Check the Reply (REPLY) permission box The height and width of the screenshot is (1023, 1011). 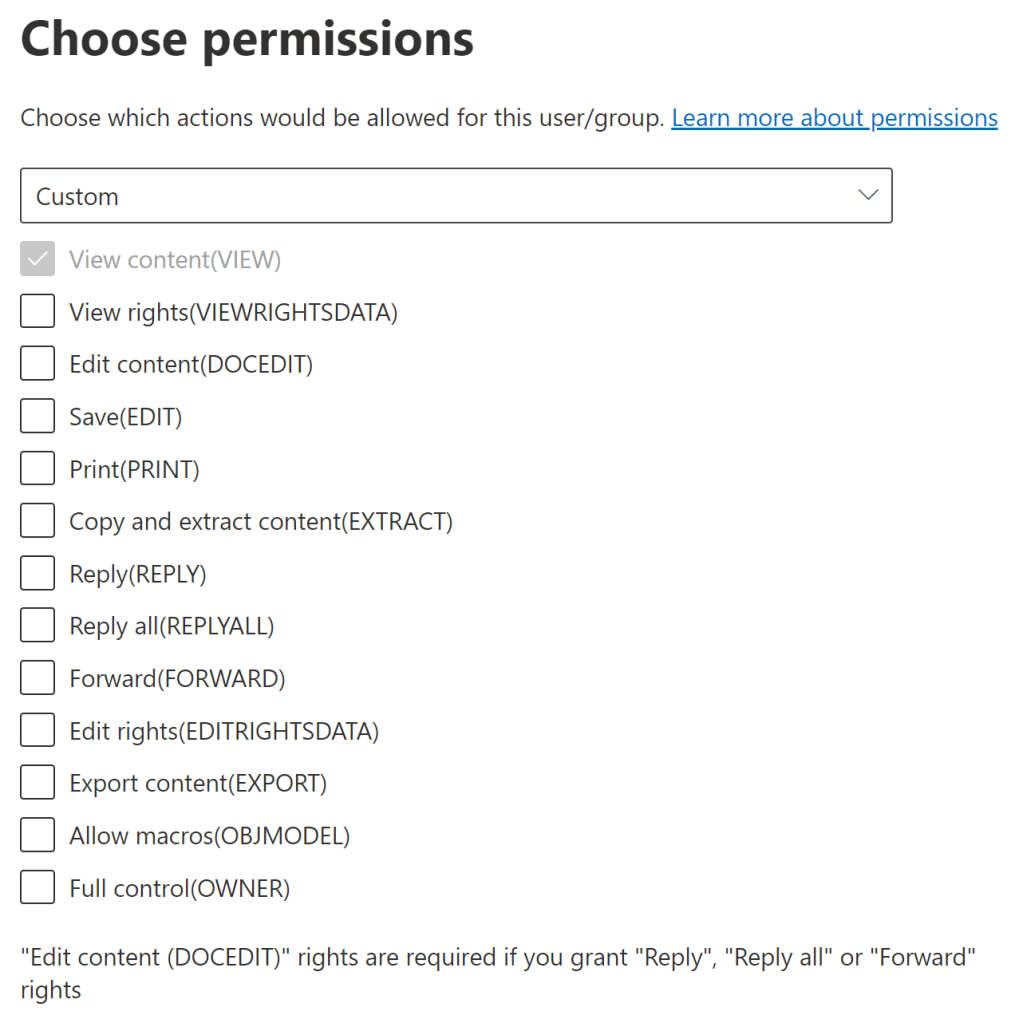pos(38,574)
